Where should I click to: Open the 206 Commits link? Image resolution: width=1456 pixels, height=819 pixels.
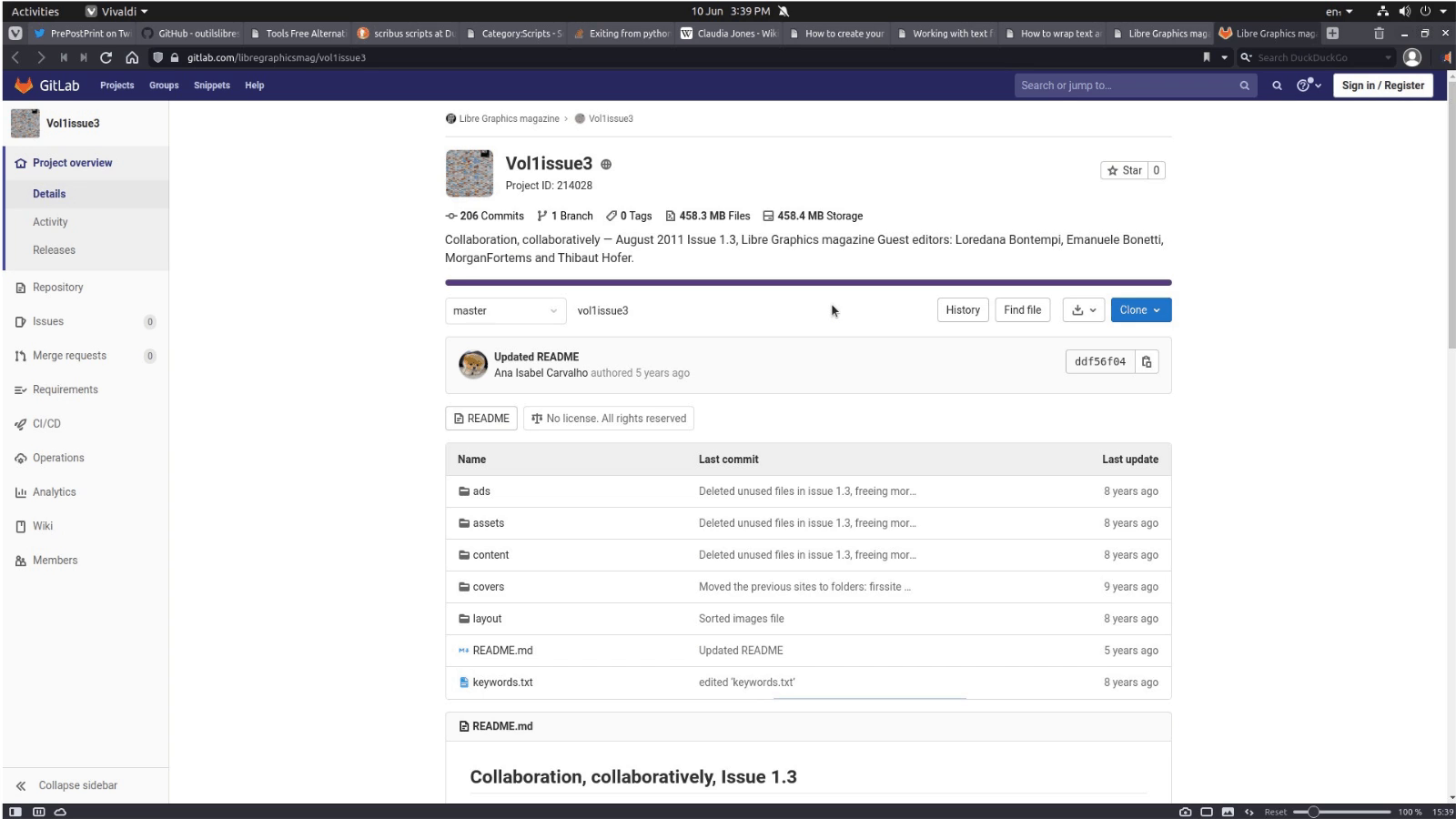tap(485, 216)
